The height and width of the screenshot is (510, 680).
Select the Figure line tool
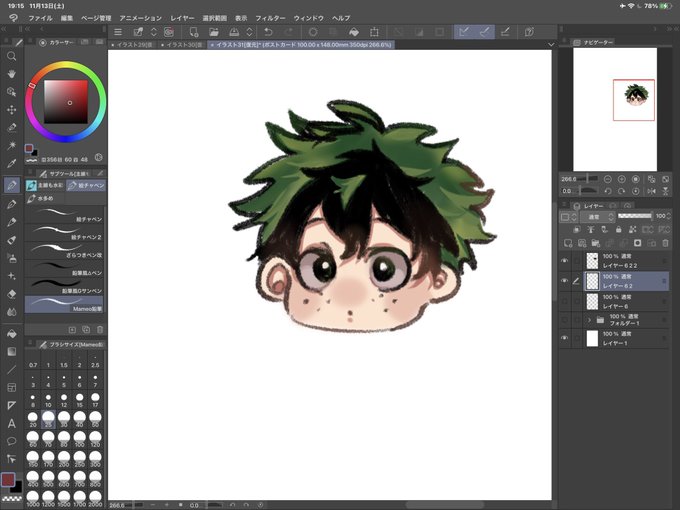tap(12, 369)
